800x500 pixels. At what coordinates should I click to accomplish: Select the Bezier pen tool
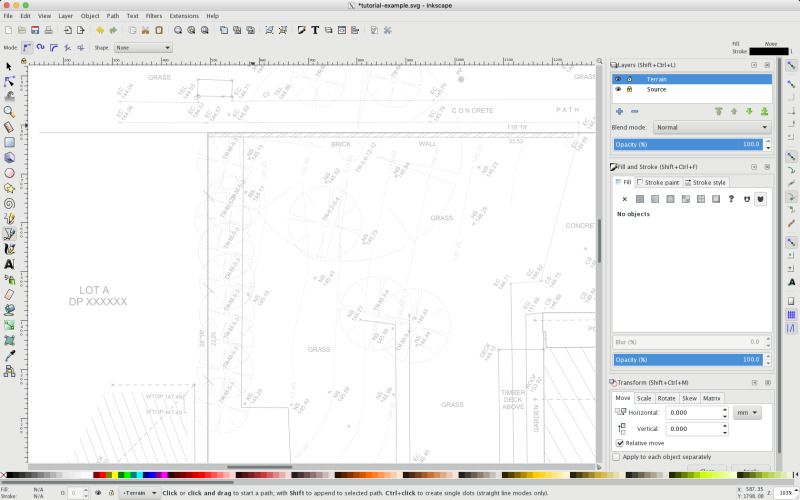9,234
